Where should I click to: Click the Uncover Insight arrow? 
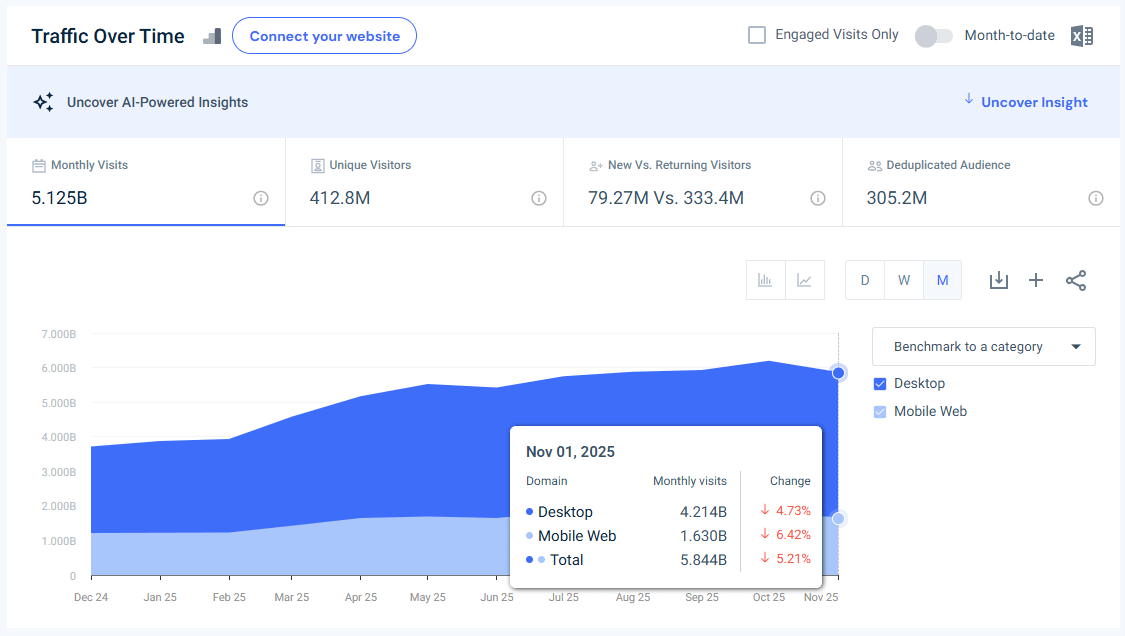(x=968, y=101)
